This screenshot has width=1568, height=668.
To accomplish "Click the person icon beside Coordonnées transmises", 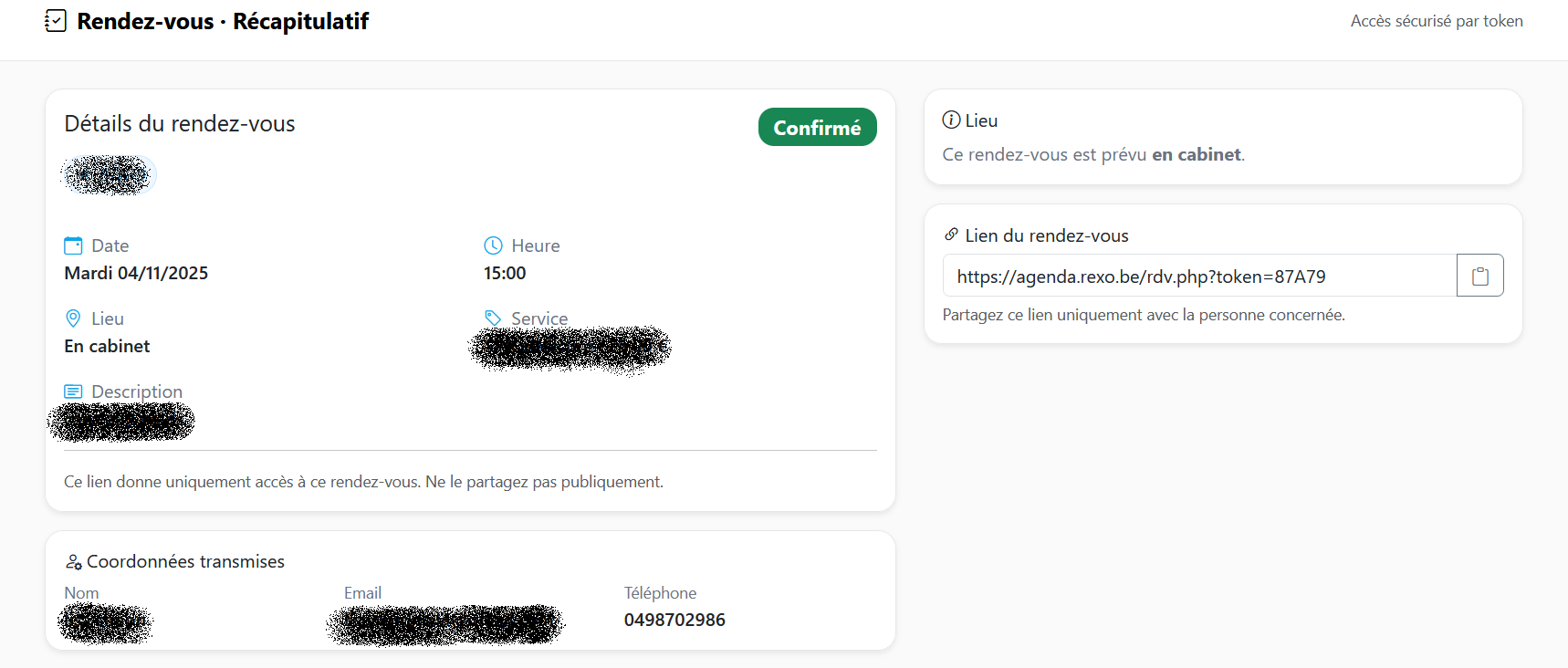I will 74,562.
